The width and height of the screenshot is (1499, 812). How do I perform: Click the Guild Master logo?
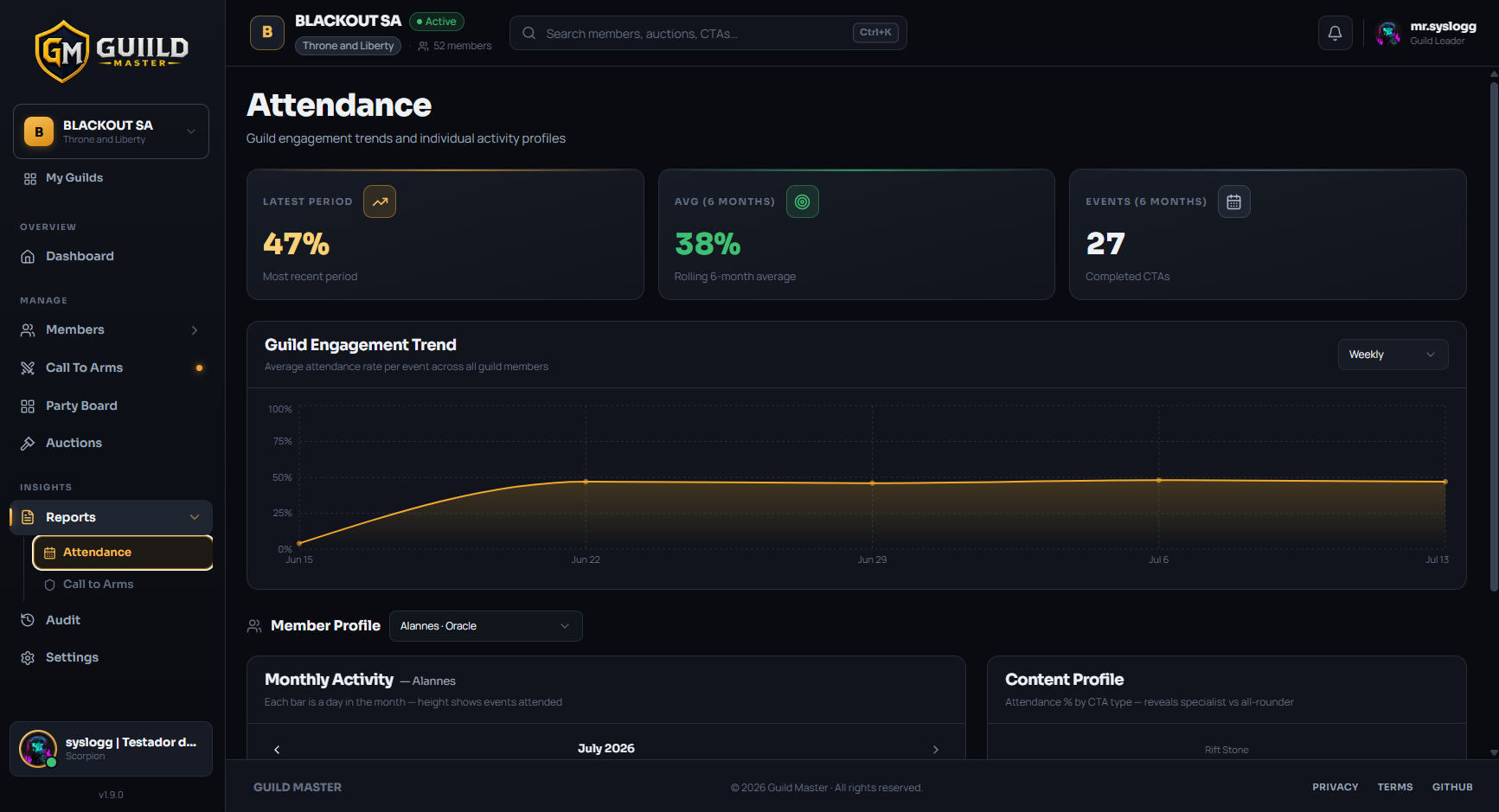112,52
